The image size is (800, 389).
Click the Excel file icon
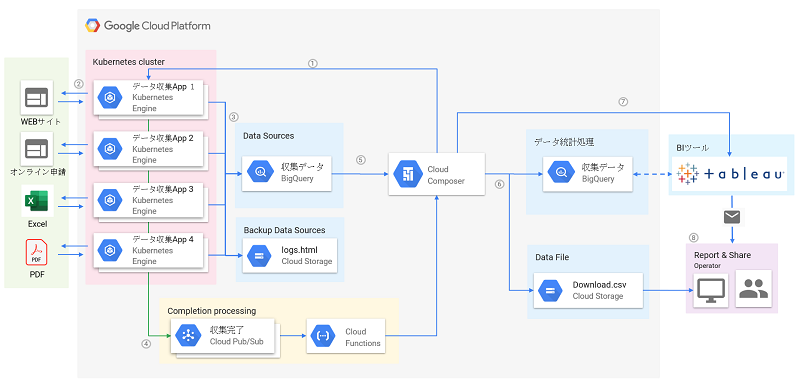coord(37,201)
